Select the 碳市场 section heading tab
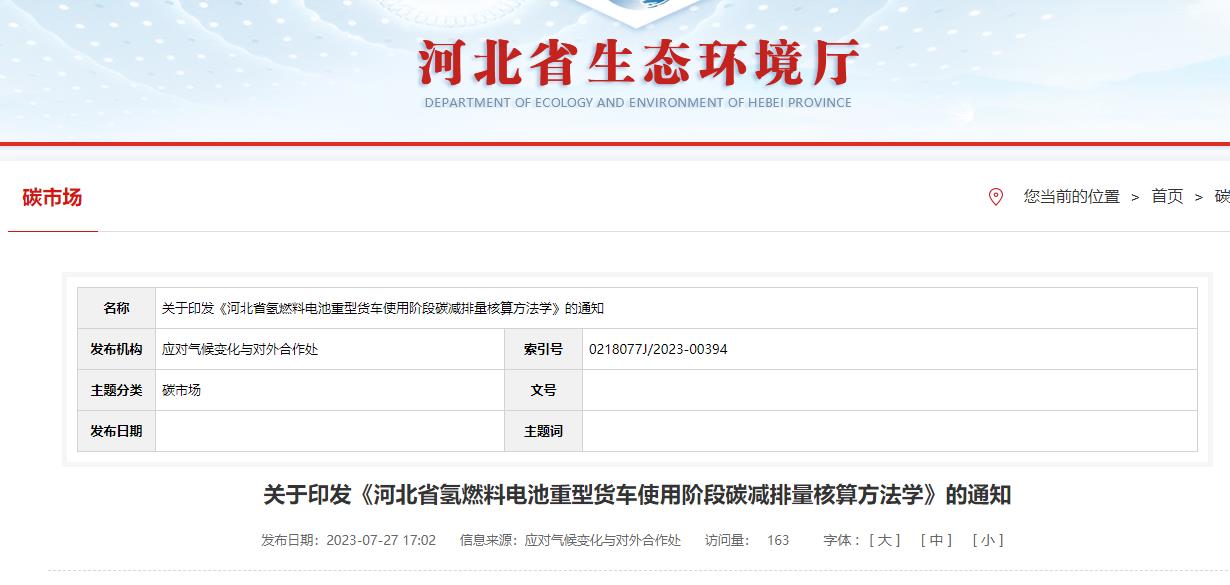 click(52, 198)
